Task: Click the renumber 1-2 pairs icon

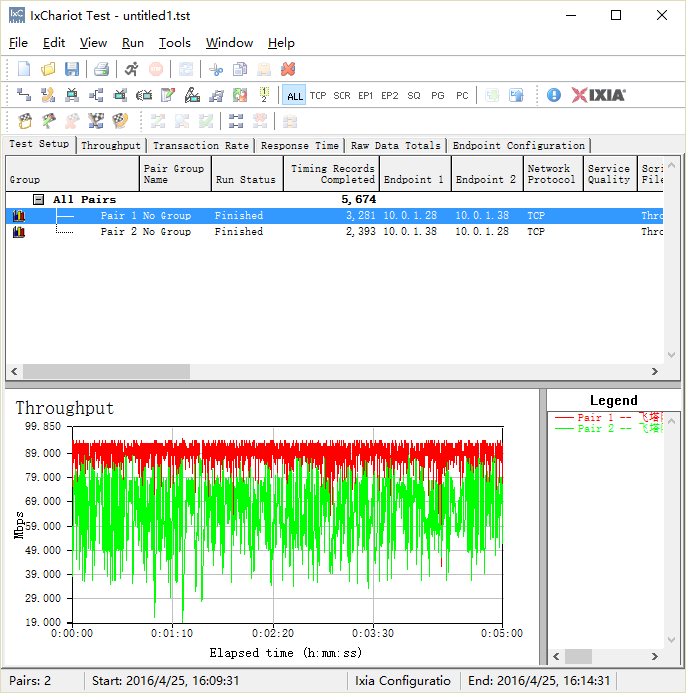Action: [x=264, y=95]
